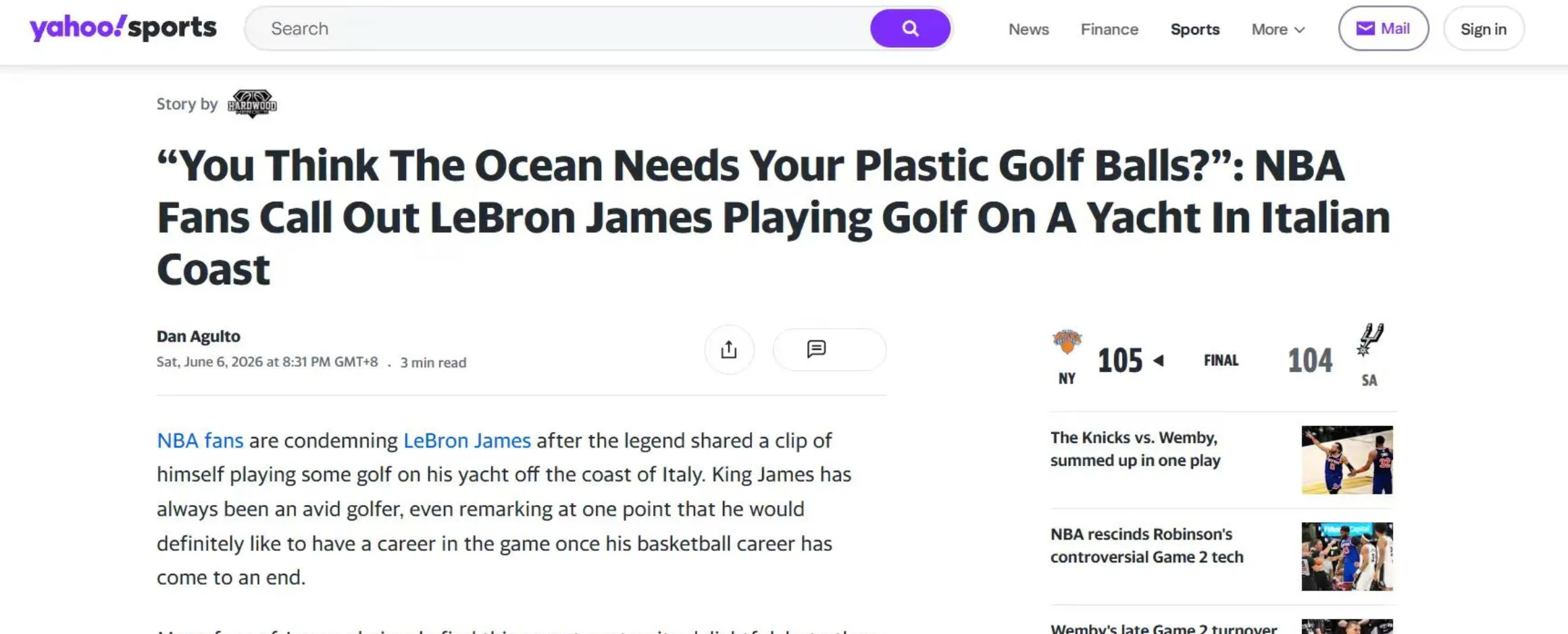Open Yahoo Mail

1383,28
